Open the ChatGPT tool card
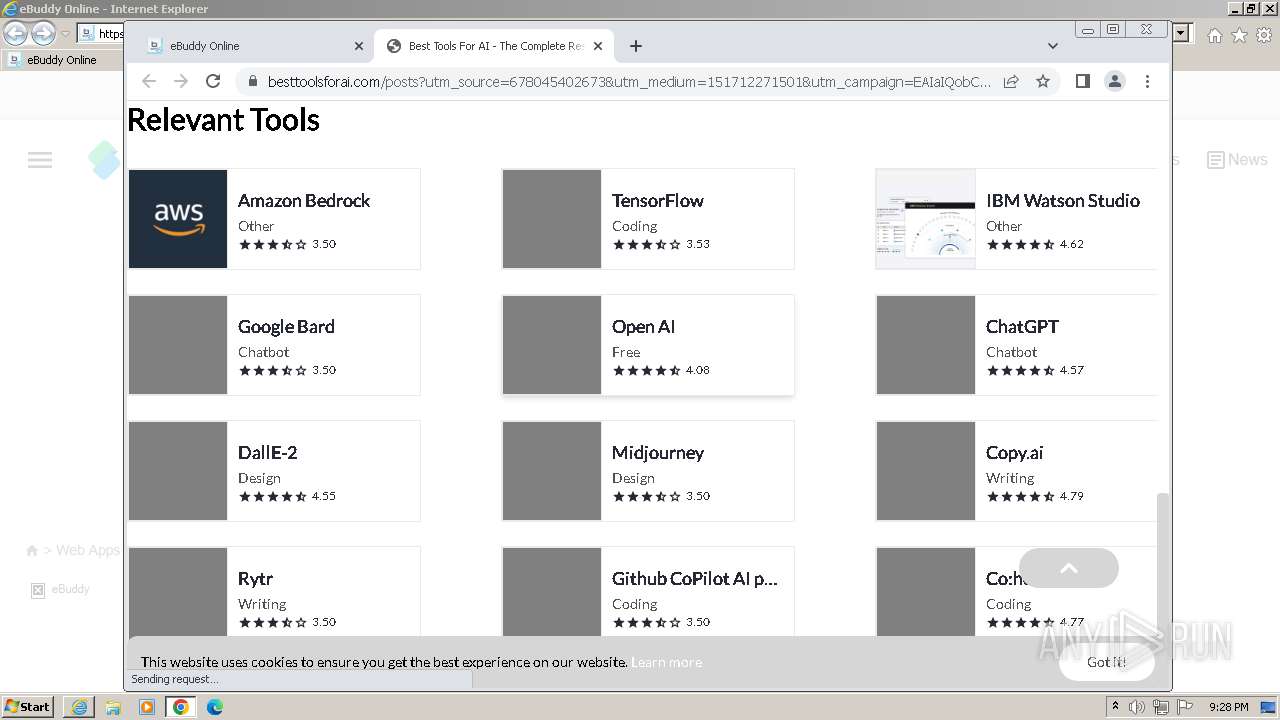 (x=1016, y=345)
